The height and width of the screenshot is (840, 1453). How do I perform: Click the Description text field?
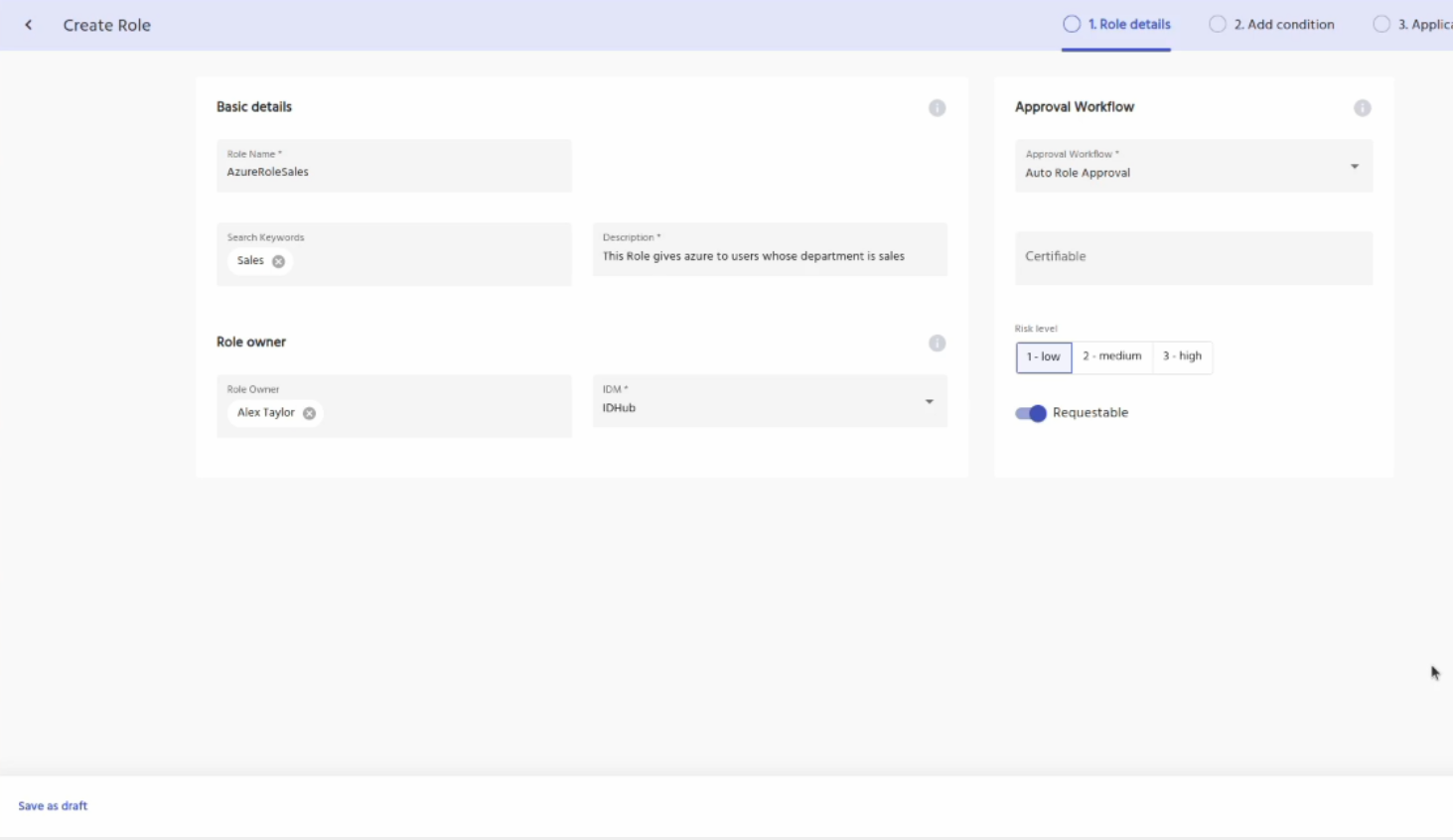770,256
